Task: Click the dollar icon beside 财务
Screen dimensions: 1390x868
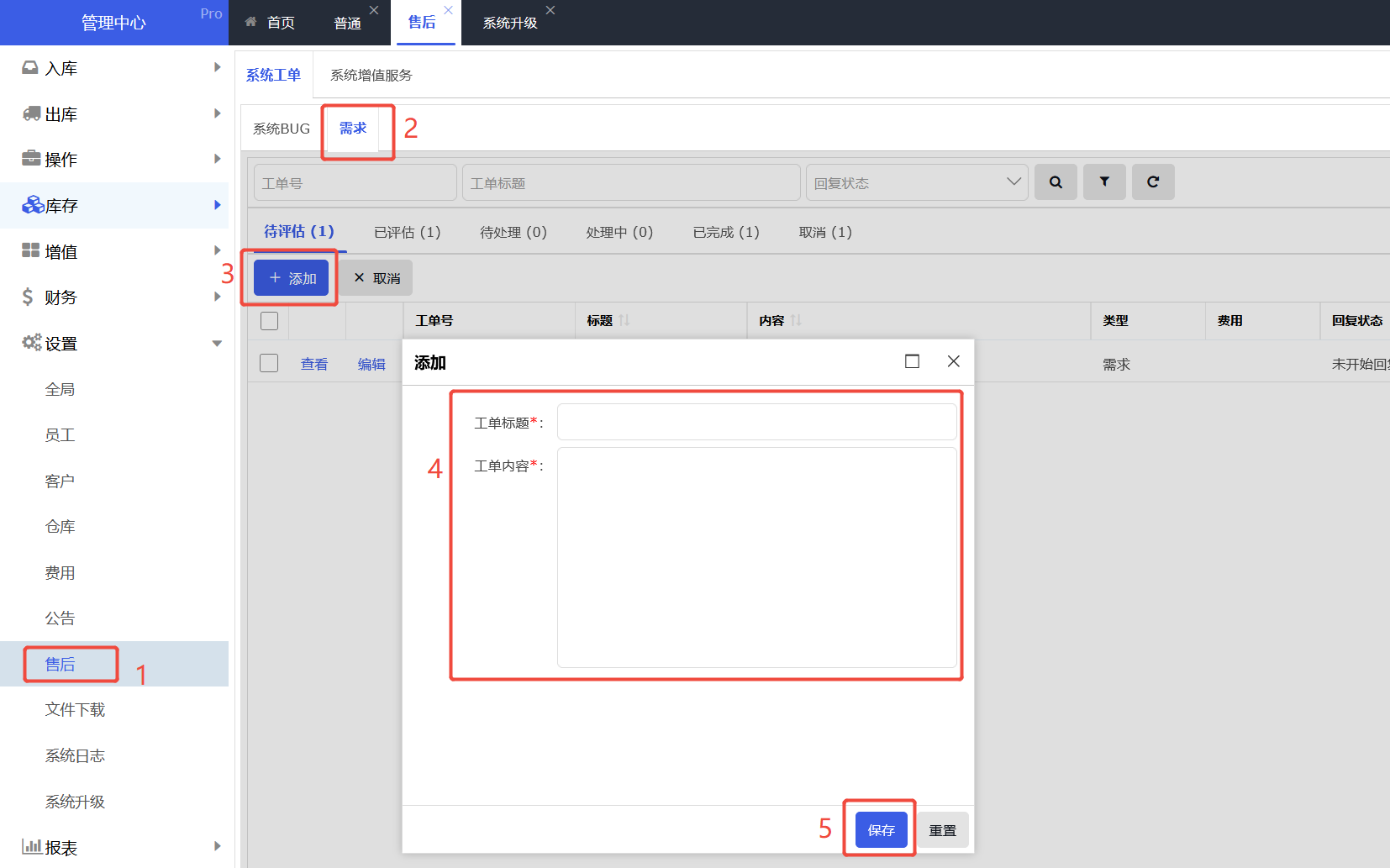Action: [x=28, y=297]
